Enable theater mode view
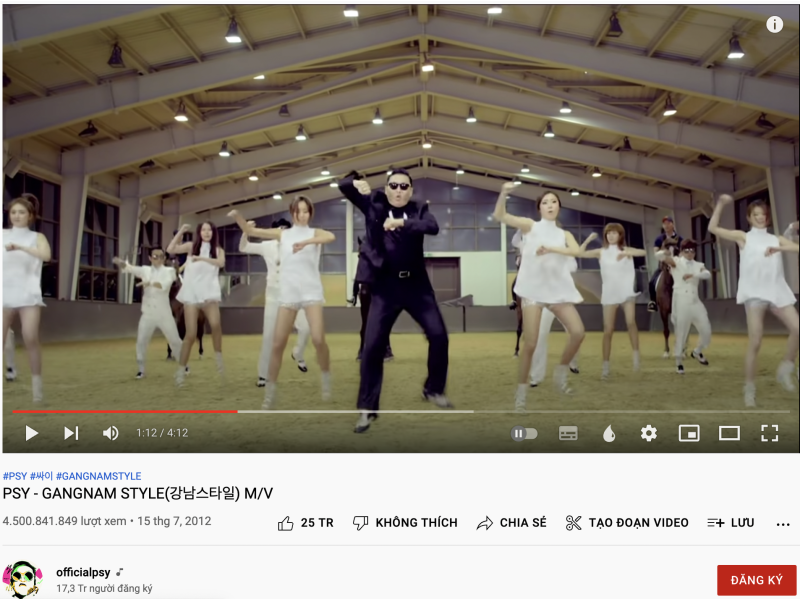 click(729, 433)
